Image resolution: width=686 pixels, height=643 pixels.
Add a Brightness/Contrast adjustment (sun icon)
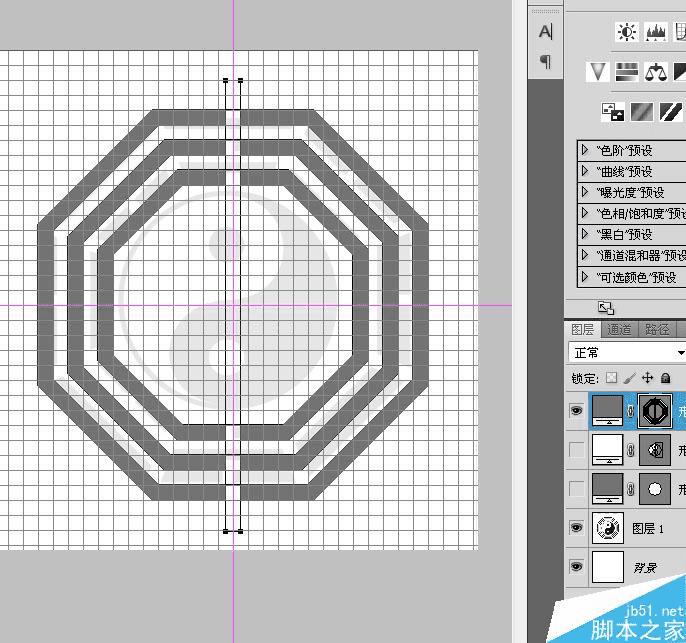click(627, 32)
